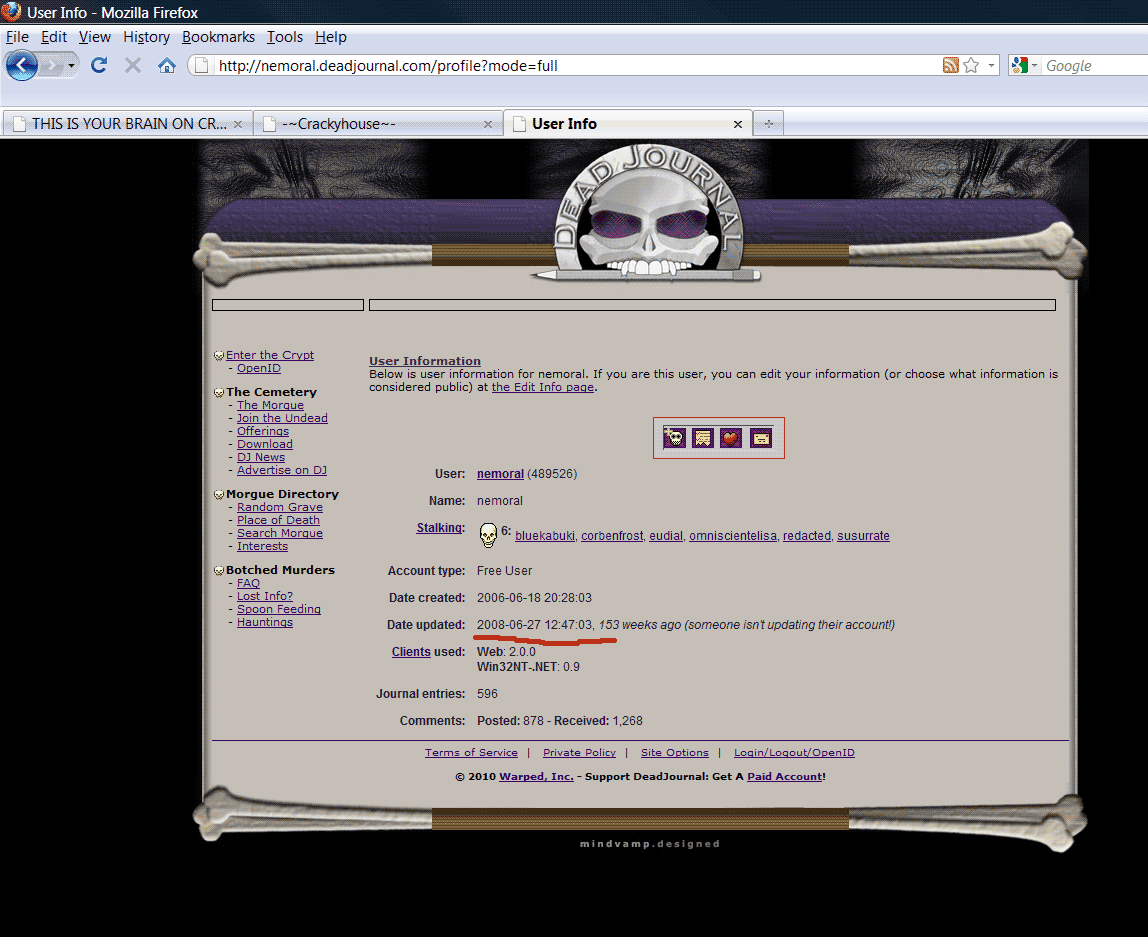
Task: Click the Google search engine icon
Action: click(1019, 66)
